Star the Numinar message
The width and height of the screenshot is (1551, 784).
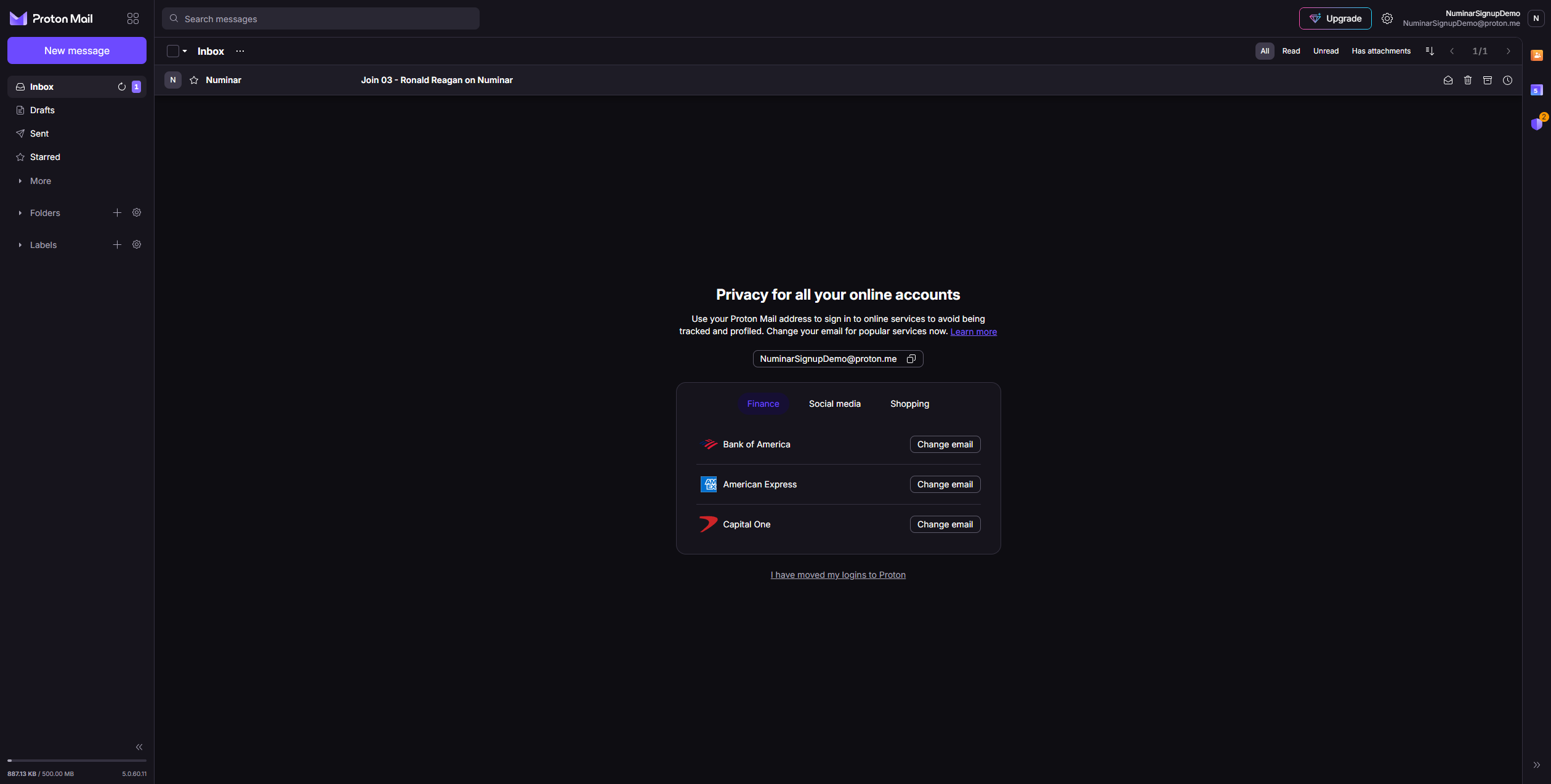pos(194,80)
